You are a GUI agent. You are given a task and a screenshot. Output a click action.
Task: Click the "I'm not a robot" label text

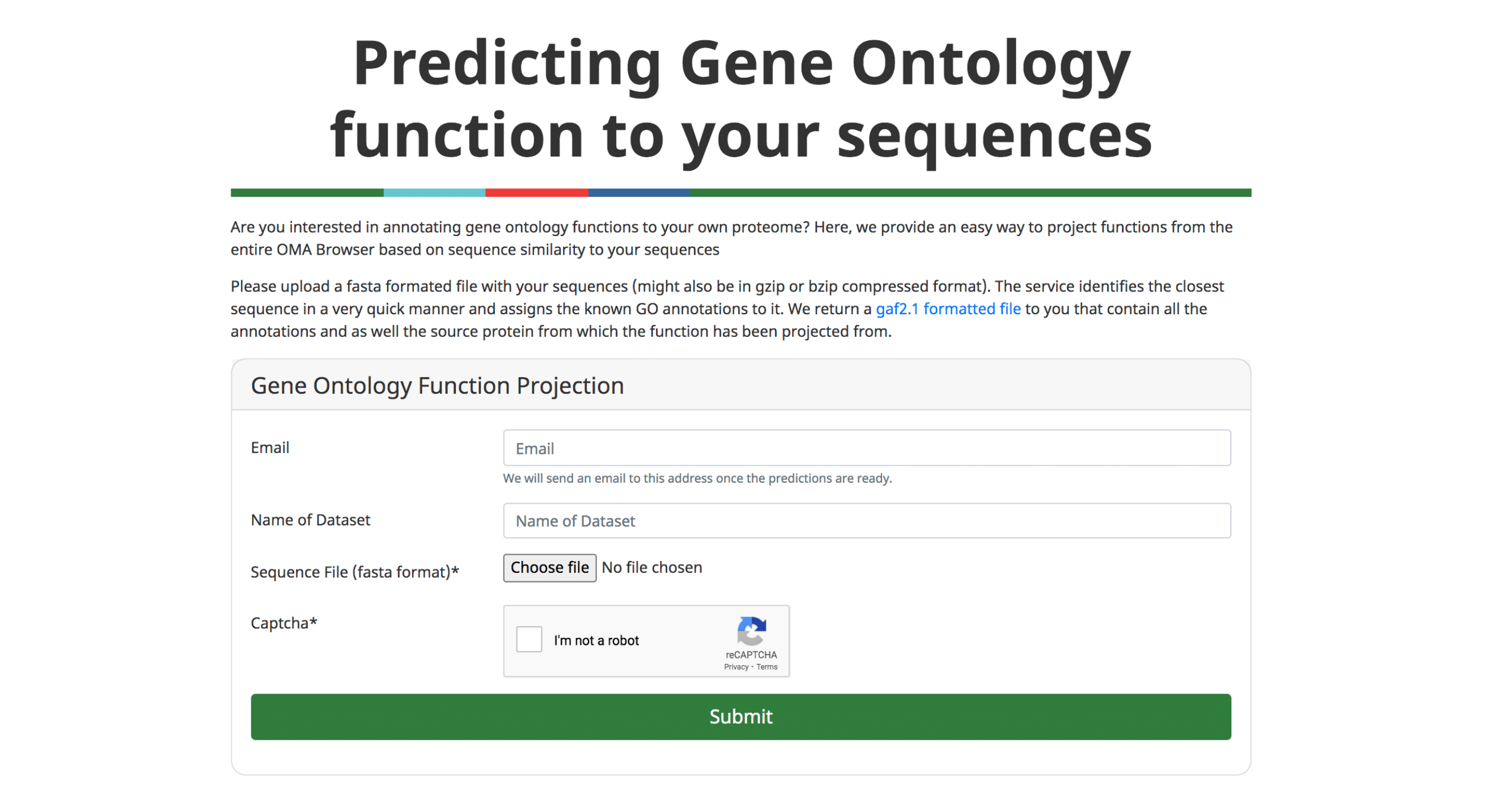pos(596,640)
